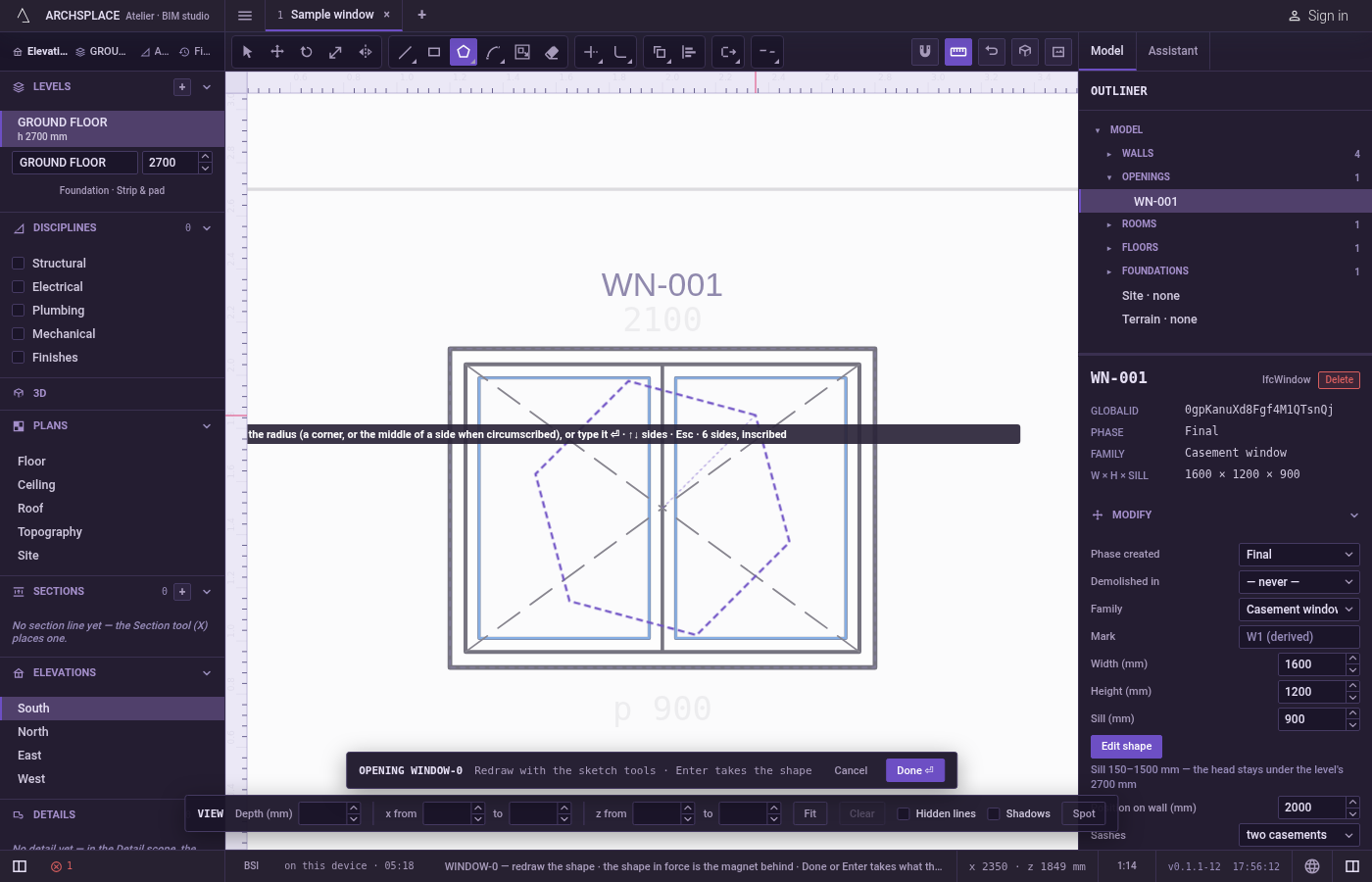Open the South elevation view
The width and height of the screenshot is (1372, 882).
tap(113, 709)
